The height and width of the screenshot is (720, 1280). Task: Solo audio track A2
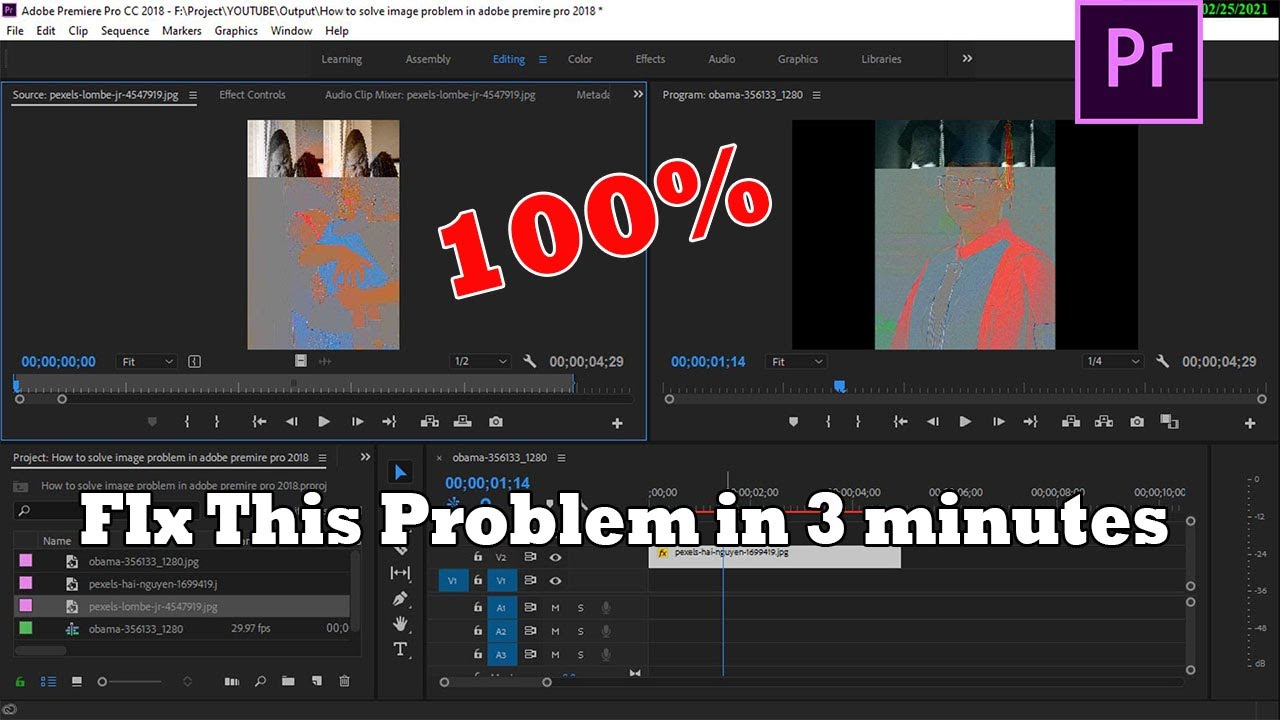pyautogui.click(x=580, y=631)
